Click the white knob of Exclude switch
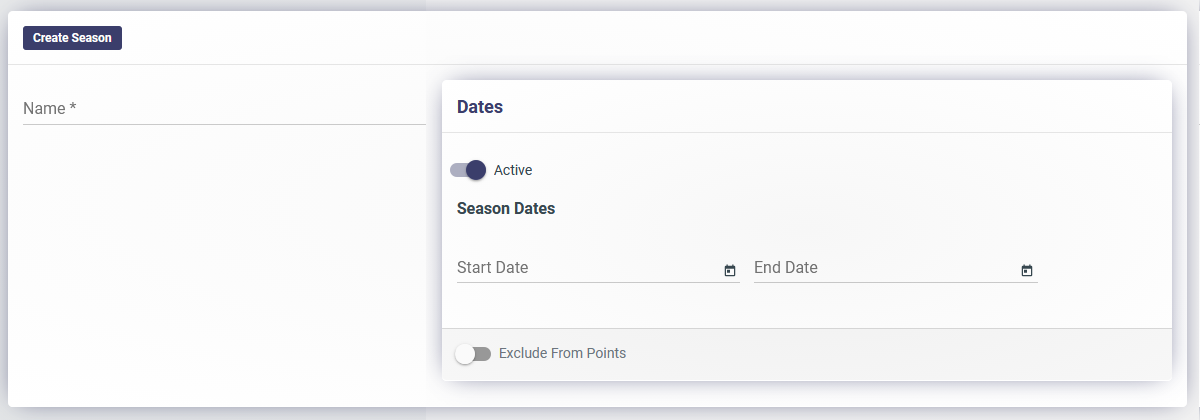The height and width of the screenshot is (420, 1200). pyautogui.click(x=464, y=354)
